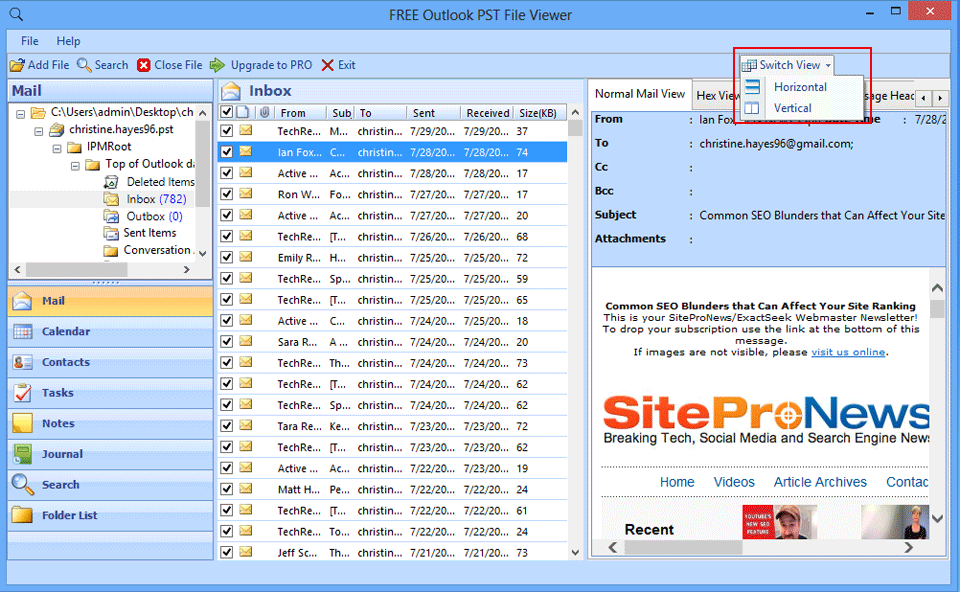The height and width of the screenshot is (592, 960).
Task: Open the Folder List pane icon
Action: coord(23,515)
